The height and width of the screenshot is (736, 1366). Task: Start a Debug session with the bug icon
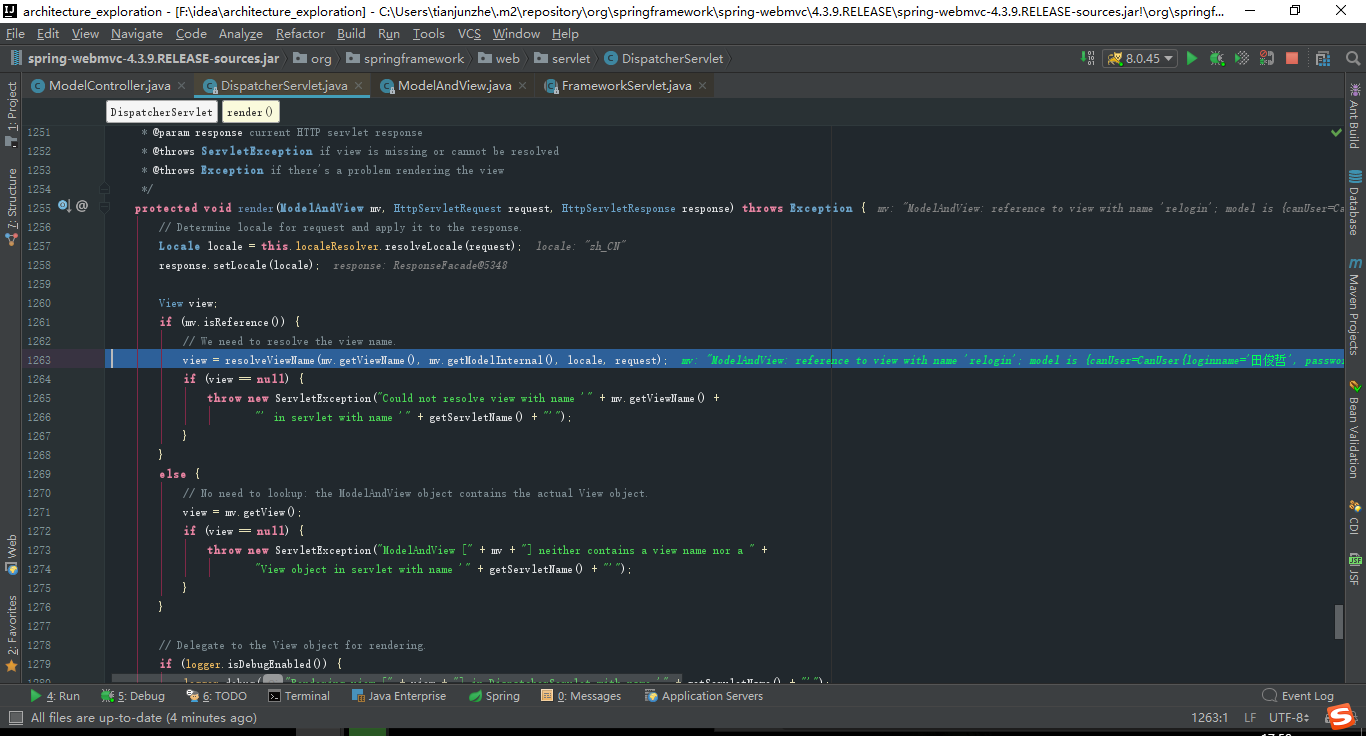(1216, 58)
